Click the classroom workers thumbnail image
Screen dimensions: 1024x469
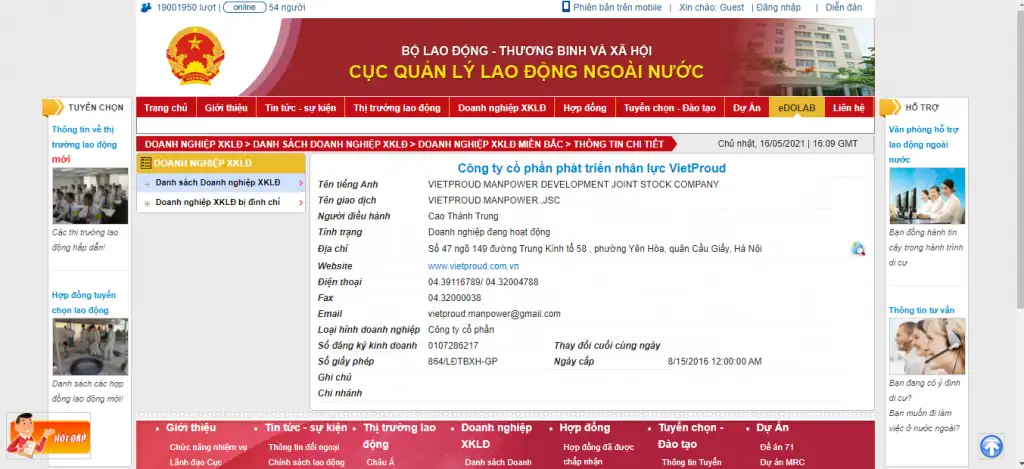[x=90, y=196]
